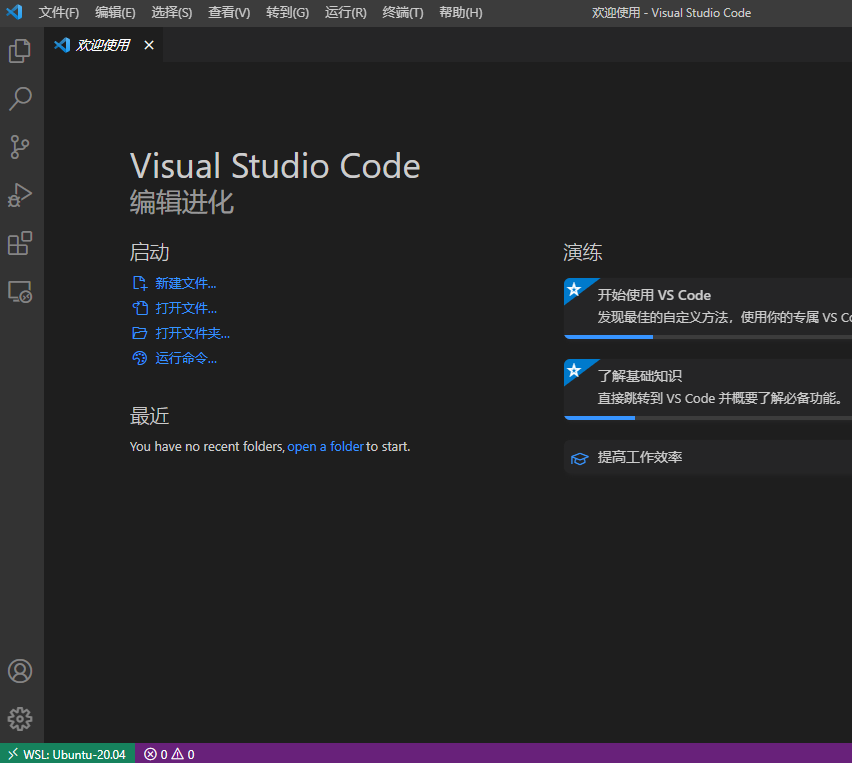Click the star badge on 了解基础知识 card

[574, 371]
